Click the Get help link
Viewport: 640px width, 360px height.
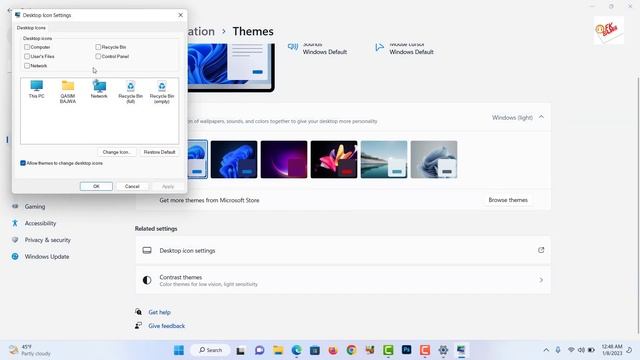pyautogui.click(x=160, y=312)
